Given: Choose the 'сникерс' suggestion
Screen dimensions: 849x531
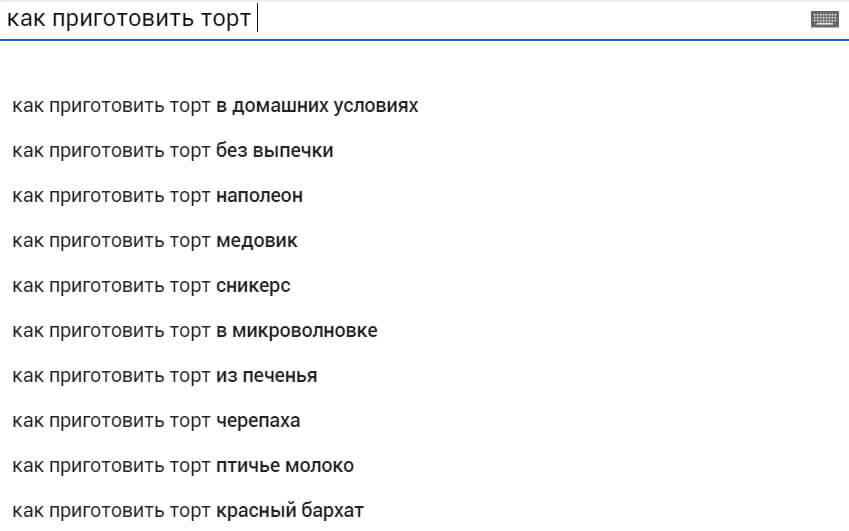Looking at the screenshot, I should 151,286.
